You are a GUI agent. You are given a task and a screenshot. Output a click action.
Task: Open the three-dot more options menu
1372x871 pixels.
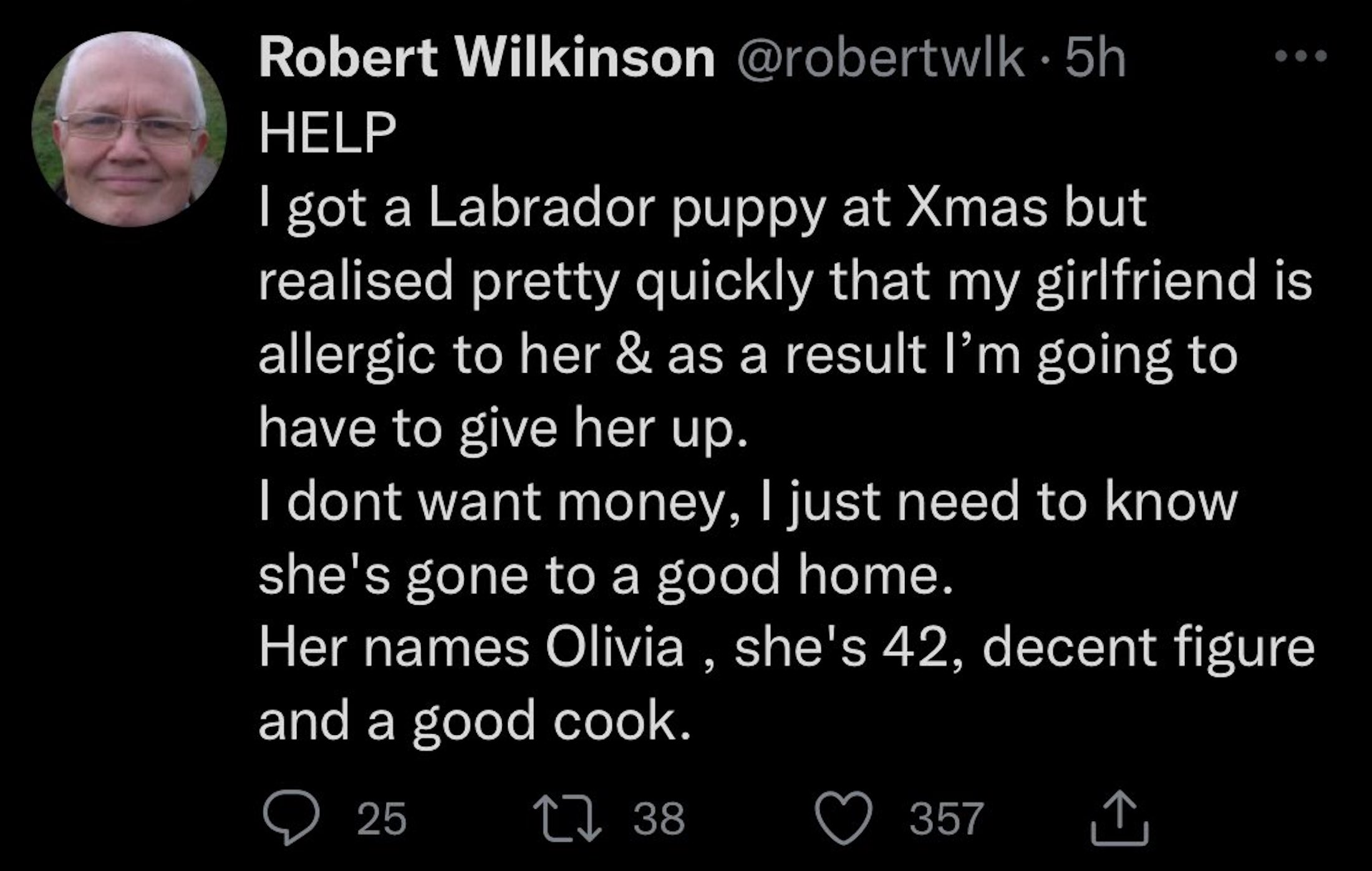click(x=1301, y=57)
